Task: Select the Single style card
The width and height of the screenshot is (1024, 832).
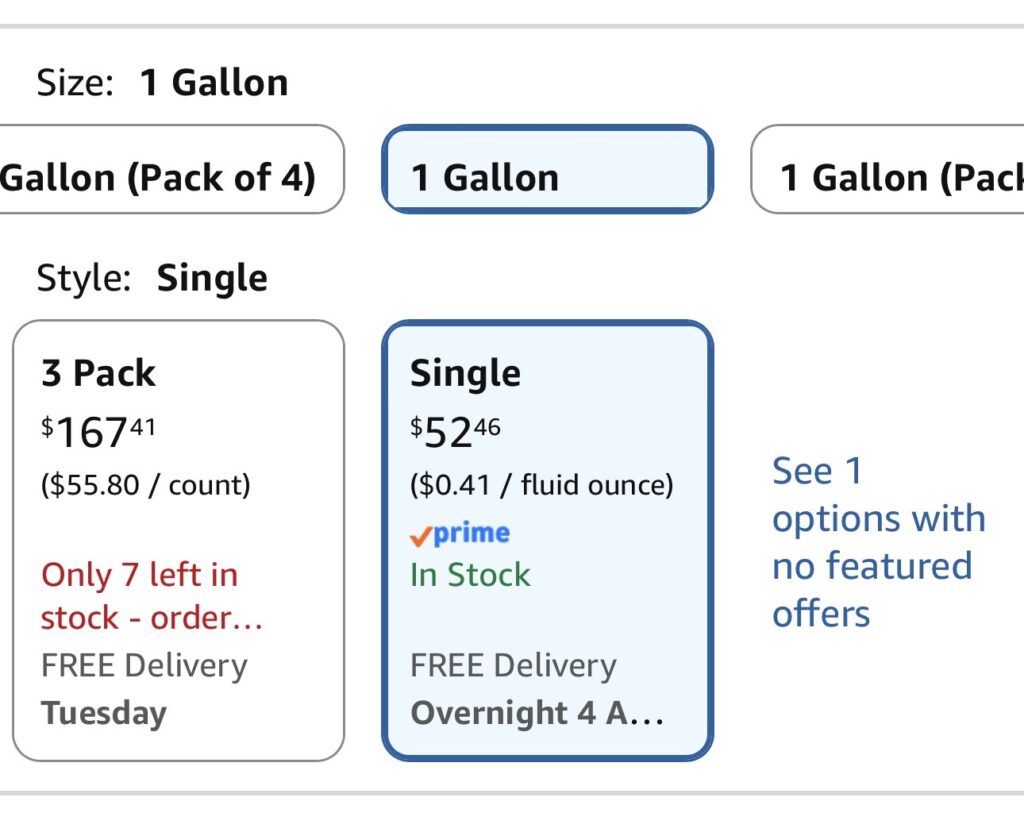Action: click(547, 541)
